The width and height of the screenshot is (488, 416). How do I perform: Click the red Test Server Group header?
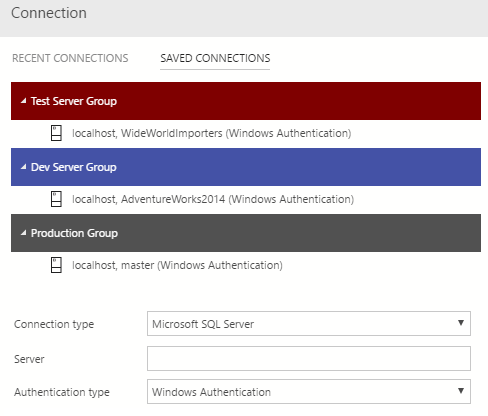pos(246,101)
